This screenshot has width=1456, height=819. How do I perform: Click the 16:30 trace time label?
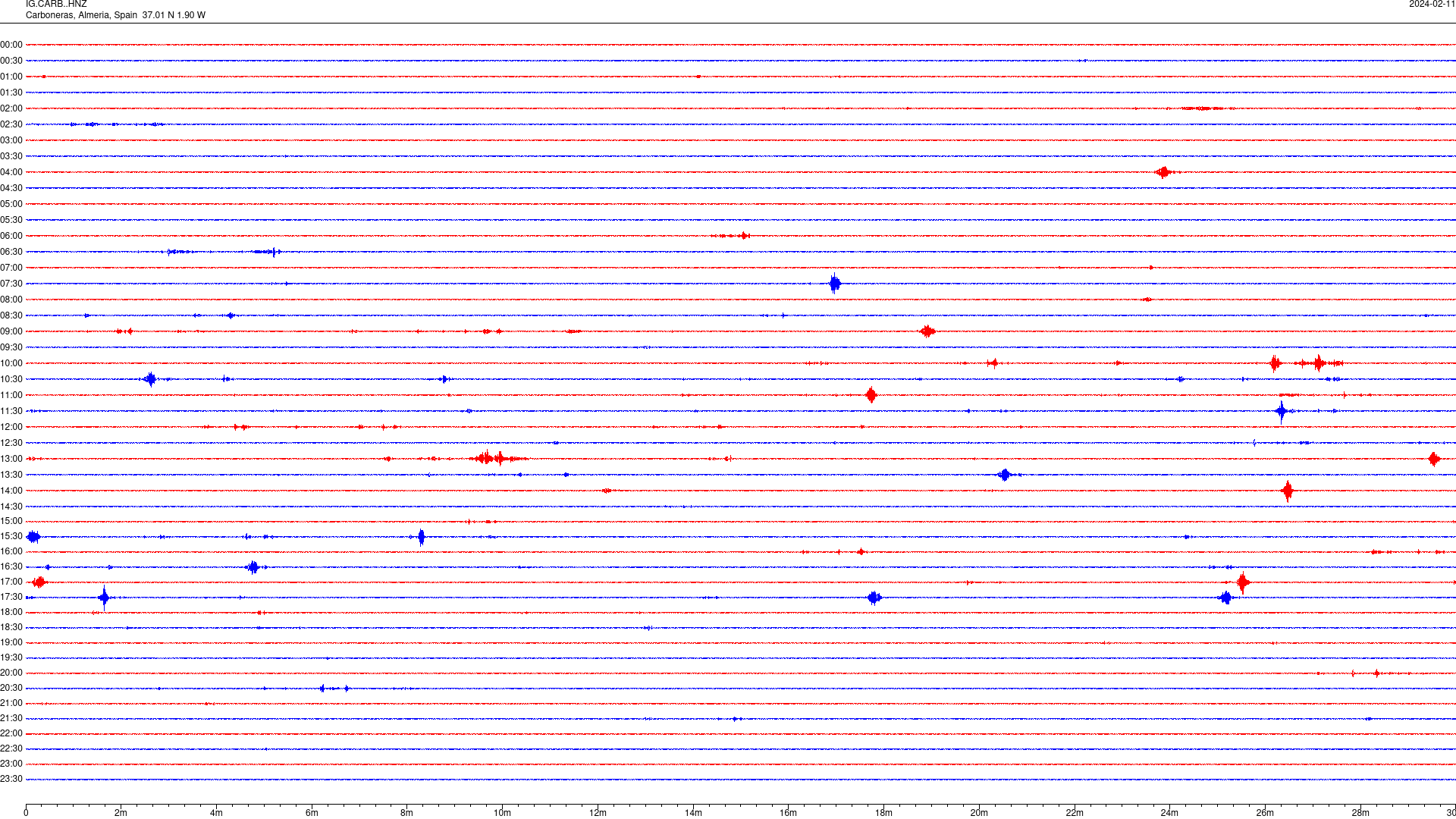11,566
